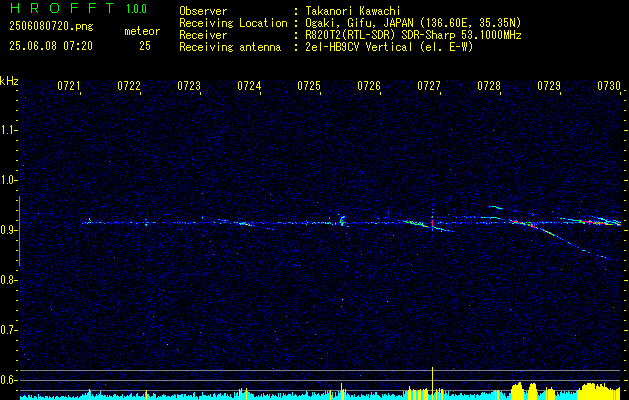Click the 0723 time marker
The width and height of the screenshot is (629, 400).
(x=189, y=86)
